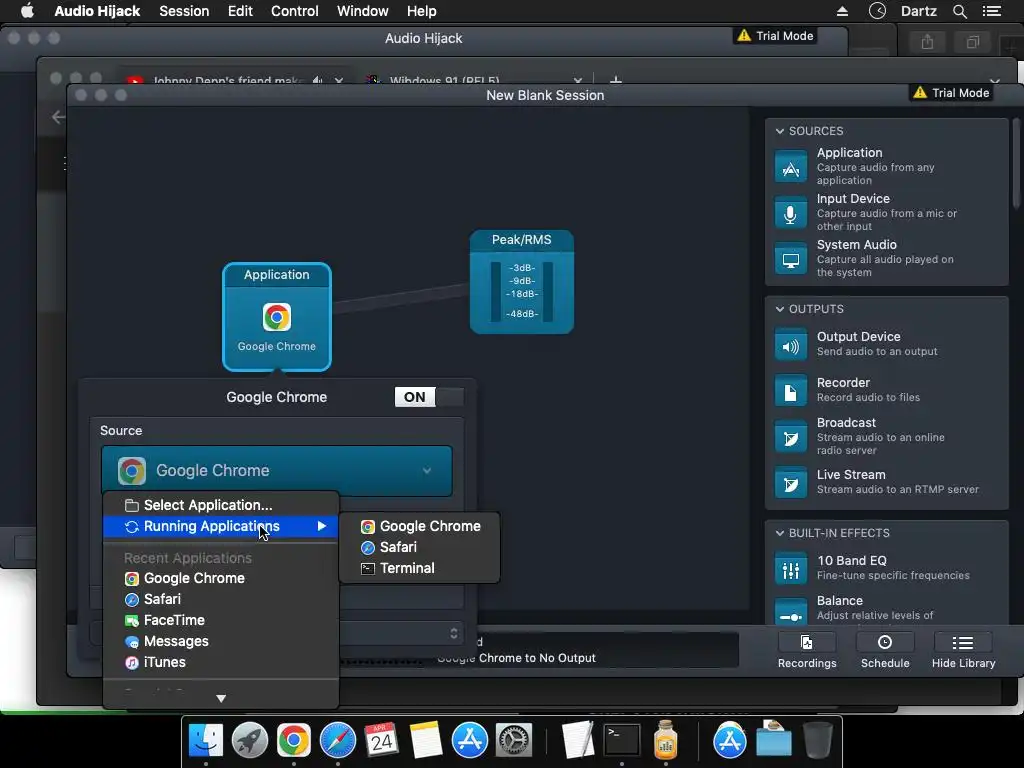Open the Apple menu
The height and width of the screenshot is (768, 1024).
27,10
